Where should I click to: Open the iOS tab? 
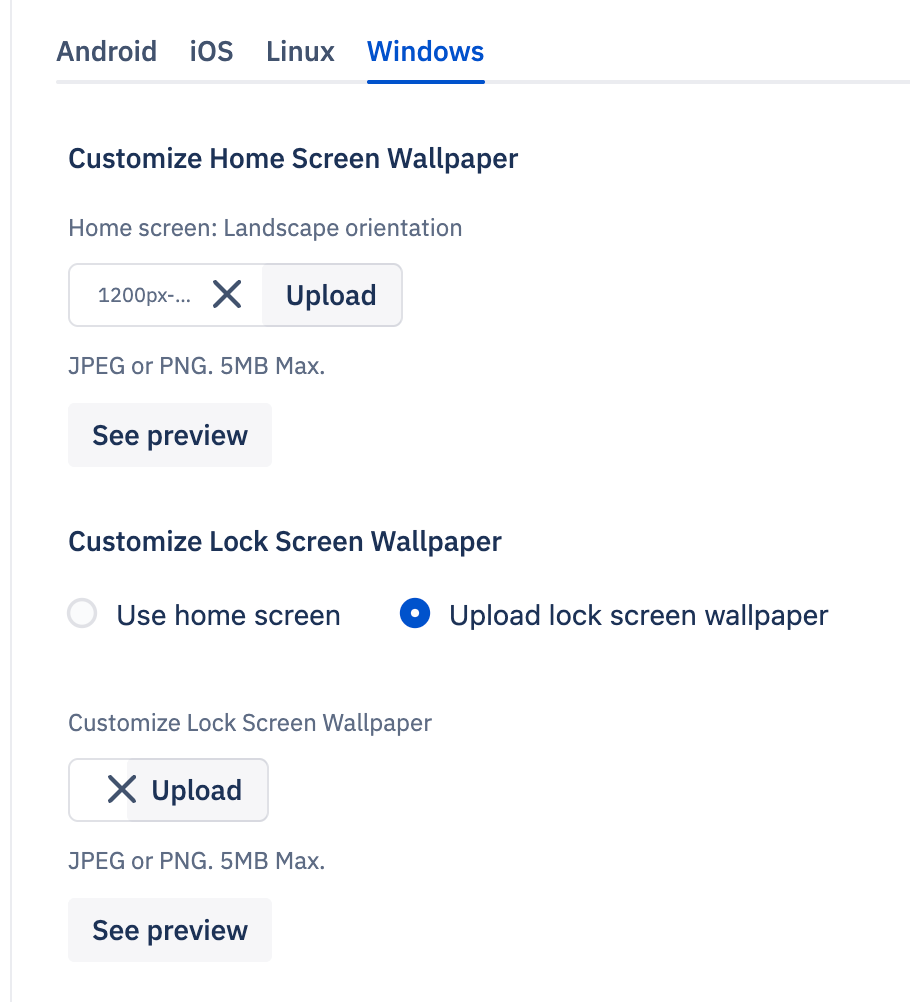[210, 52]
